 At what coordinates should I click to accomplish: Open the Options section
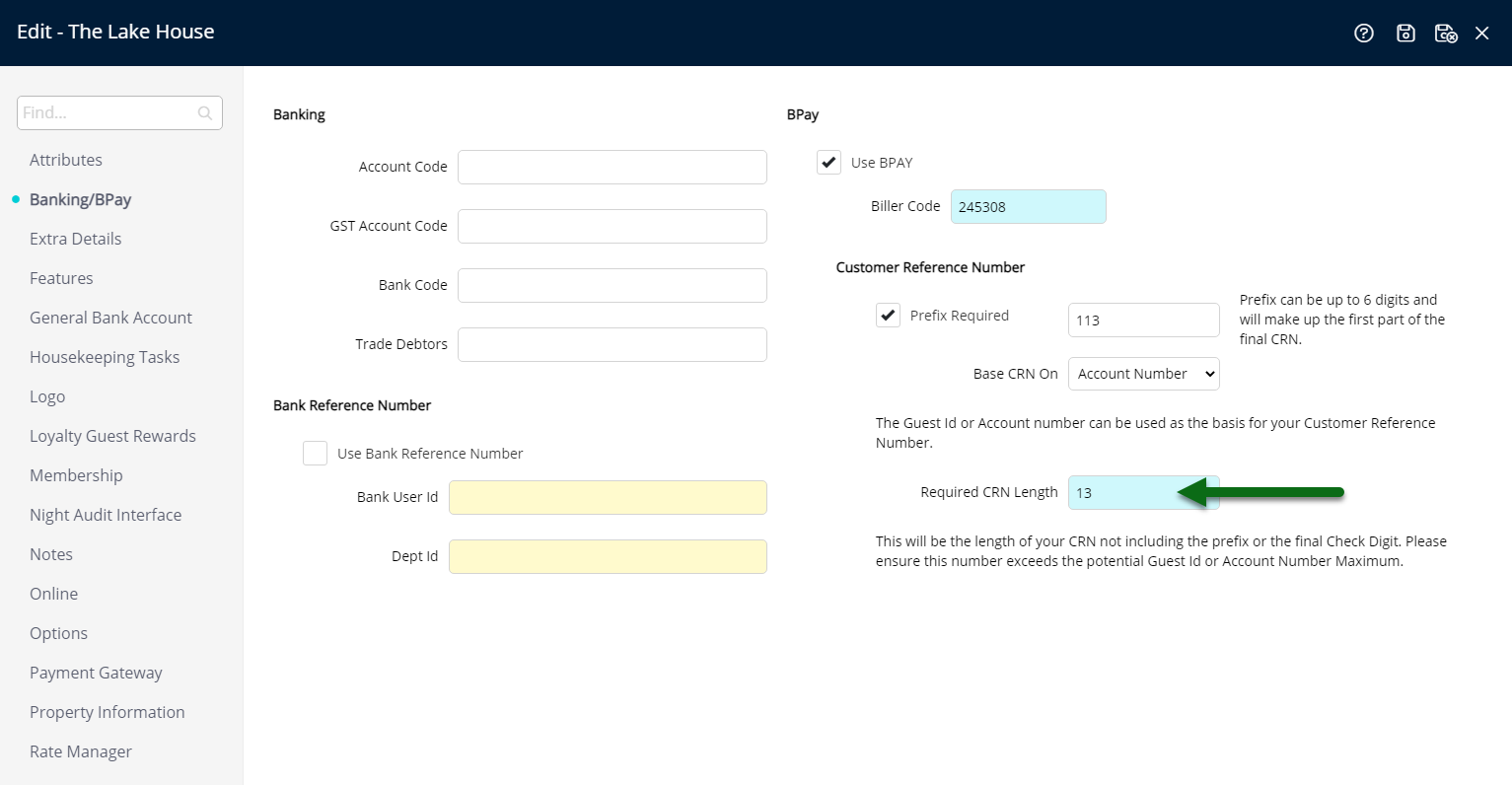[x=58, y=633]
